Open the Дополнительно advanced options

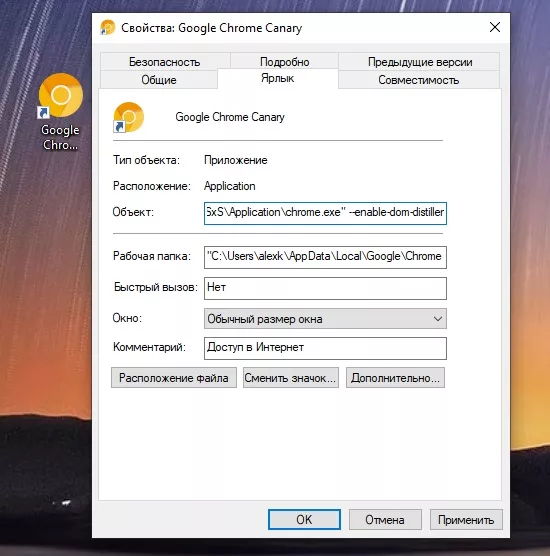coord(395,378)
